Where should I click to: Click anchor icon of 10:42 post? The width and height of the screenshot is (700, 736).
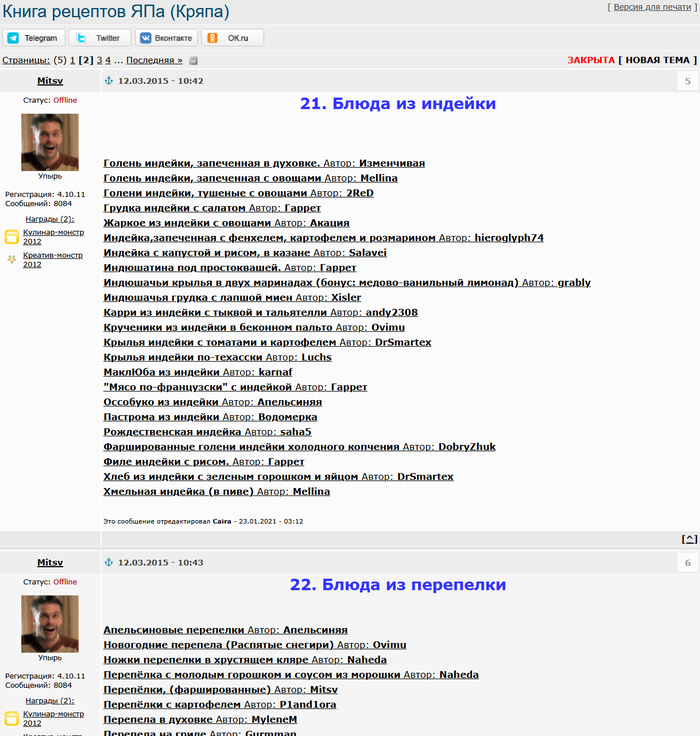109,81
